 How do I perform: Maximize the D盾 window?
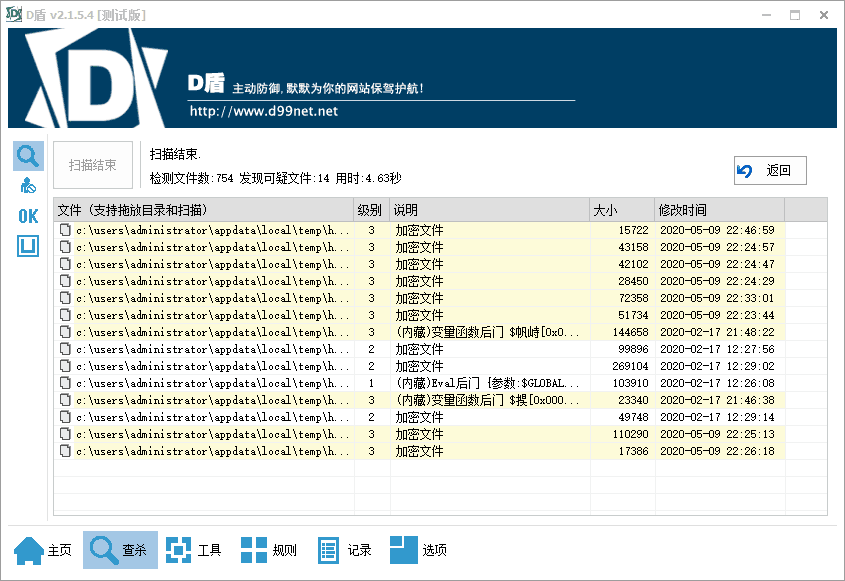tap(795, 15)
